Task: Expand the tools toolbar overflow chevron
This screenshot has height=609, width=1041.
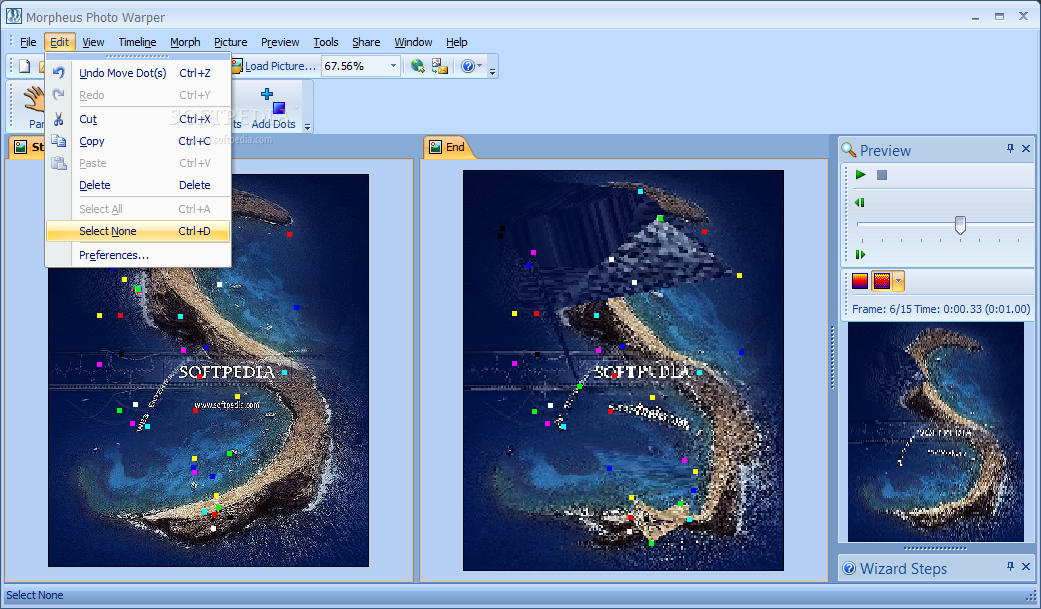Action: [307, 126]
